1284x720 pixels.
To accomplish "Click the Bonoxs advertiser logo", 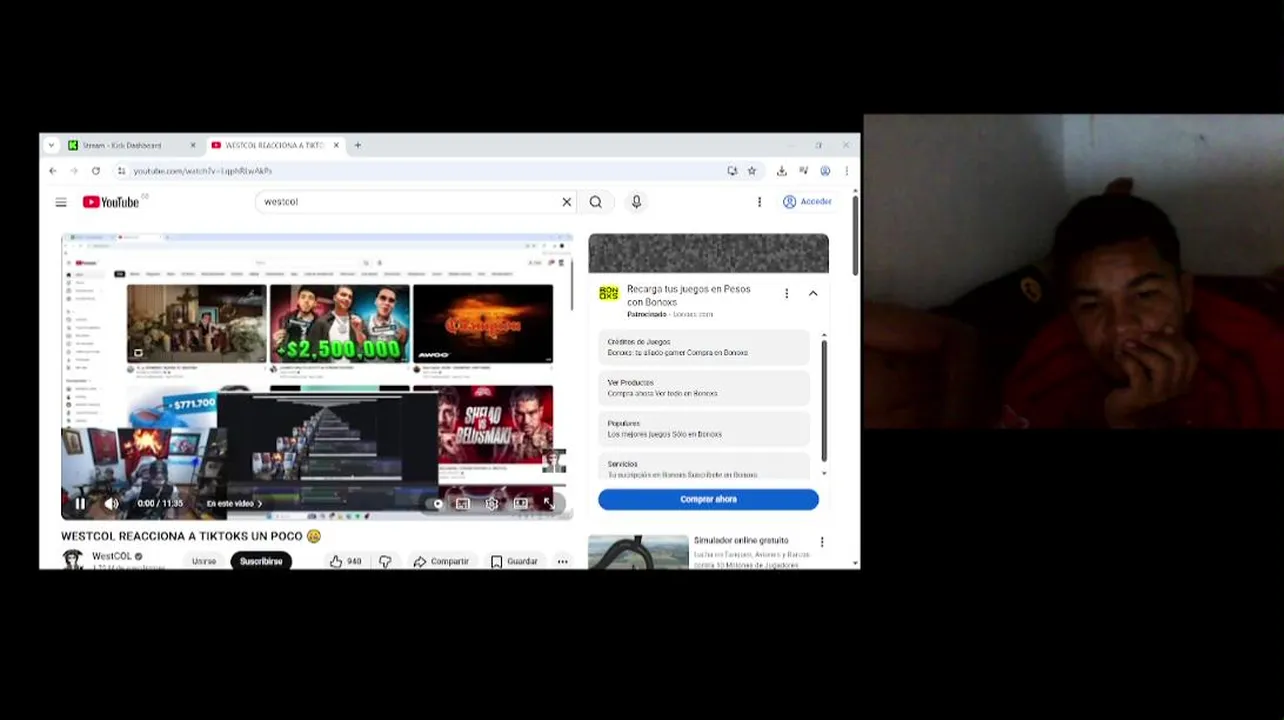I will click(x=609, y=293).
